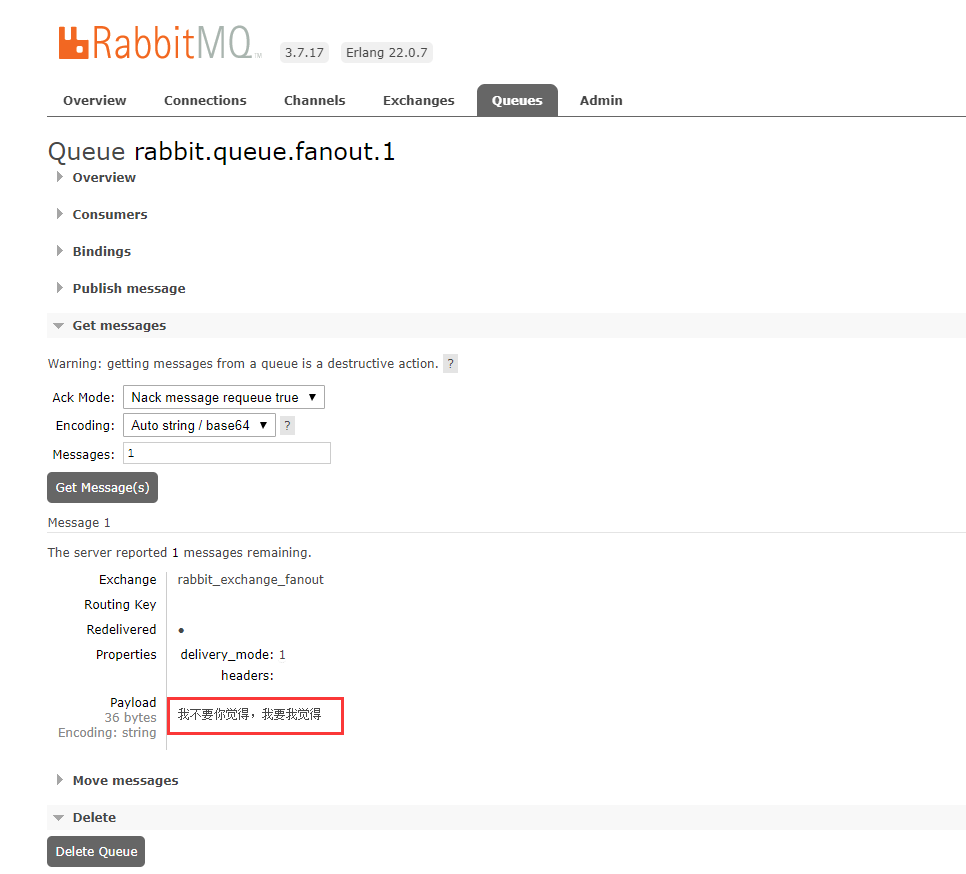Click the delivery_mode: 1 property

pyautogui.click(x=233, y=655)
